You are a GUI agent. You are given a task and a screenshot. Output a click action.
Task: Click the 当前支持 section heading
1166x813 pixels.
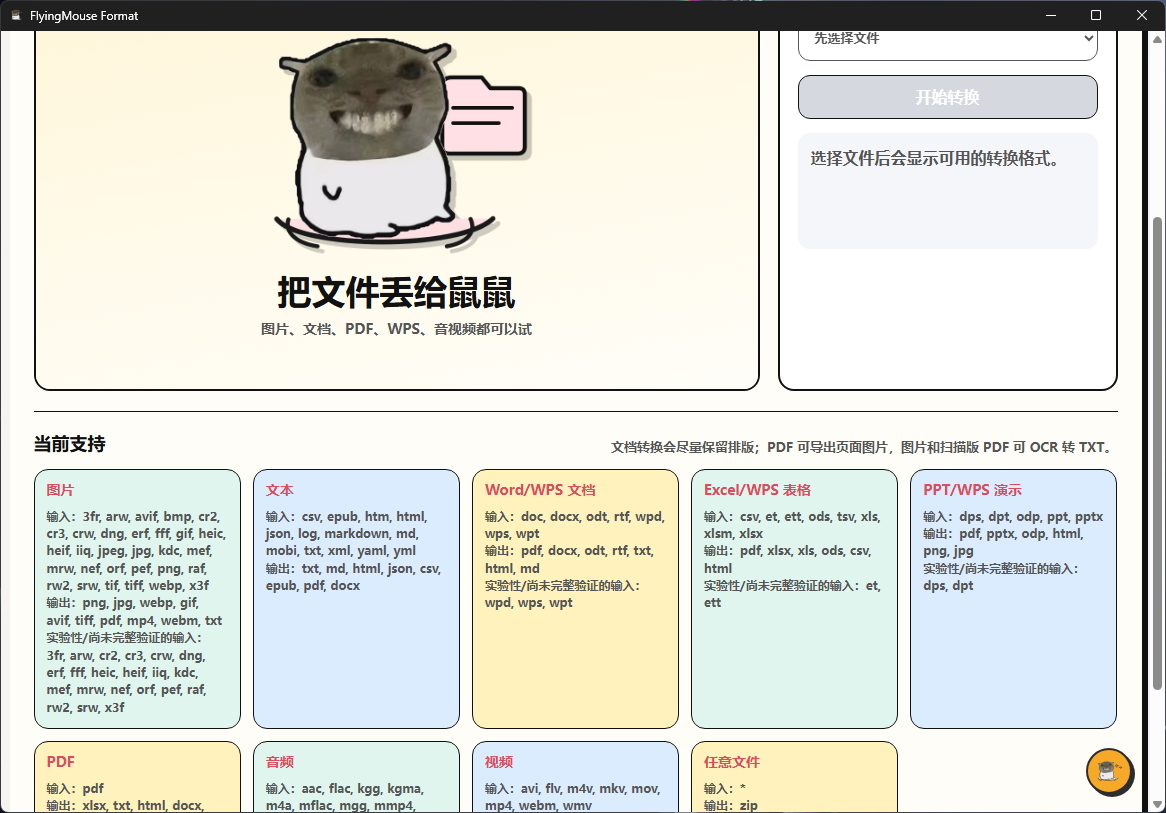(69, 444)
